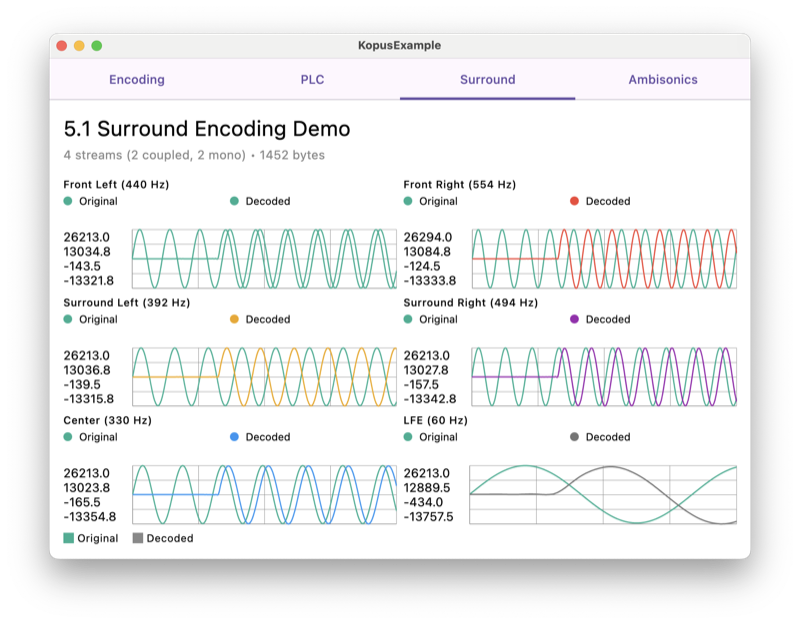Click LFE Decoded gray dot
This screenshot has height=624, width=800.
[x=574, y=437]
